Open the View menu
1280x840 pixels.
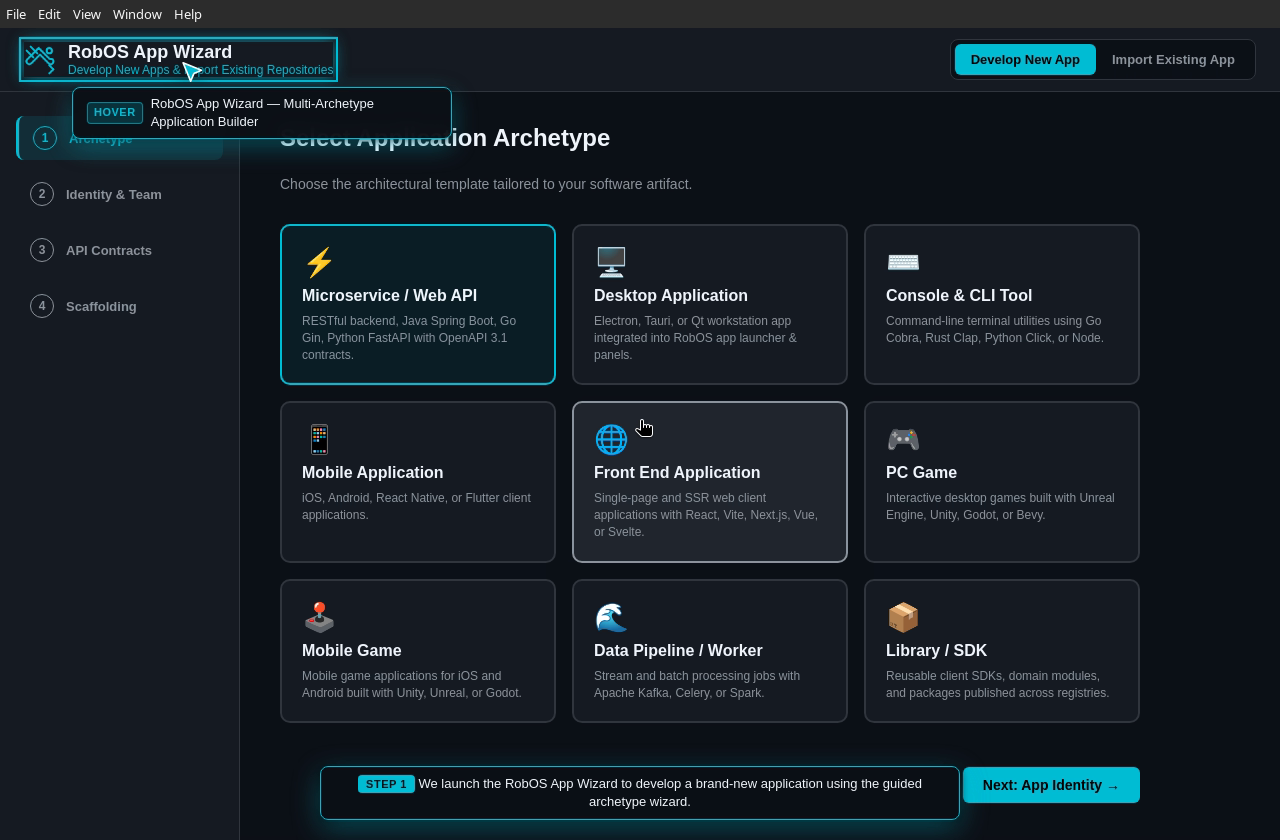coord(87,14)
